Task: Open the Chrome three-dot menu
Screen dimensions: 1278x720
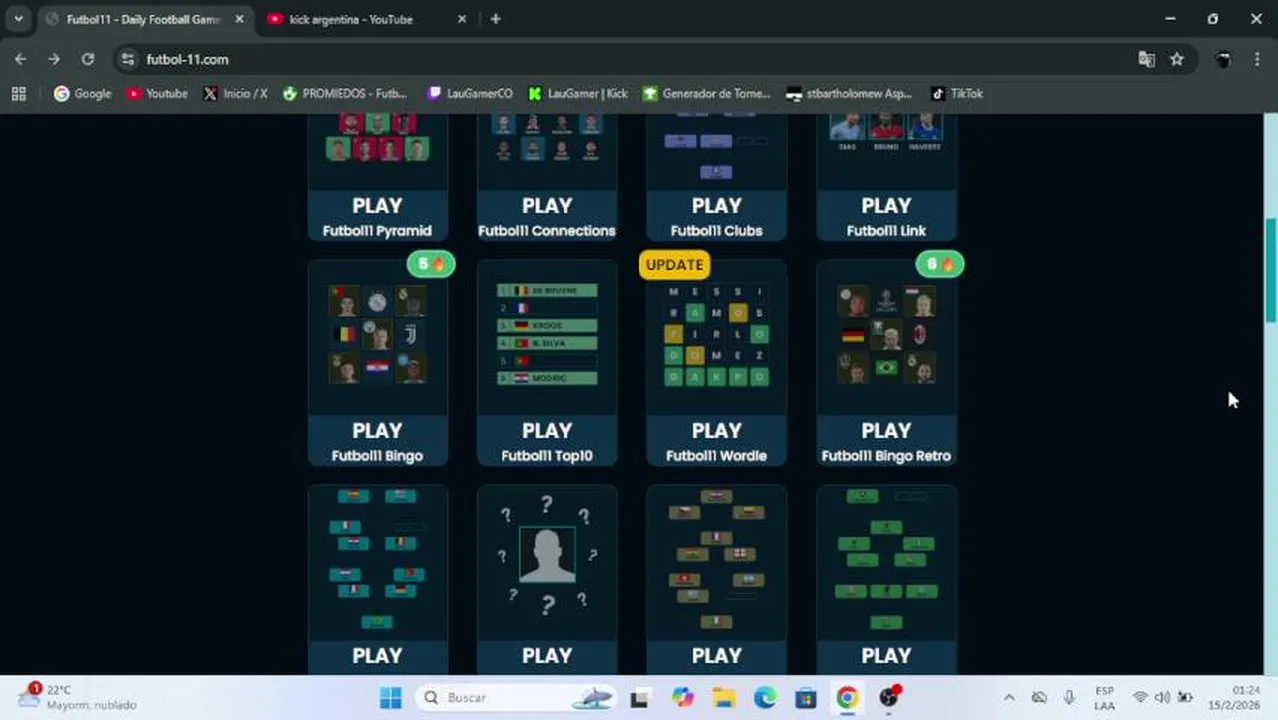Action: [1257, 60]
